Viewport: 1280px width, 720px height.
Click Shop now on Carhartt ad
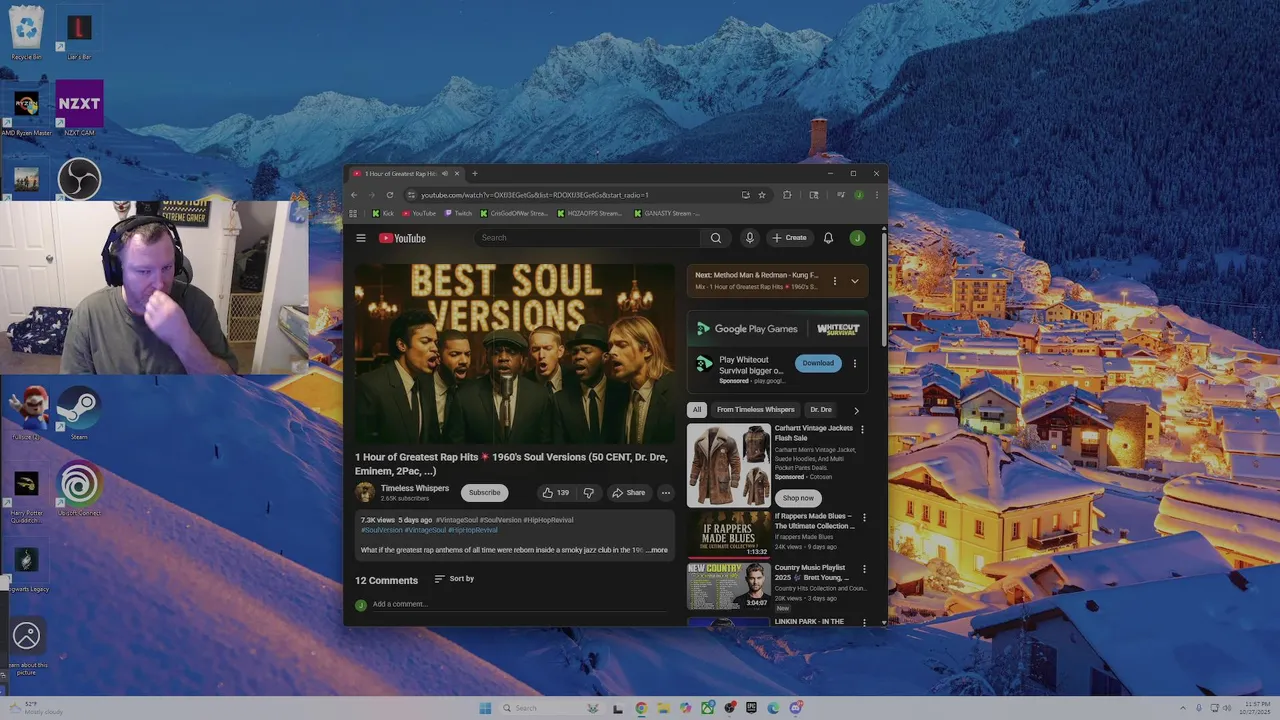pos(798,498)
